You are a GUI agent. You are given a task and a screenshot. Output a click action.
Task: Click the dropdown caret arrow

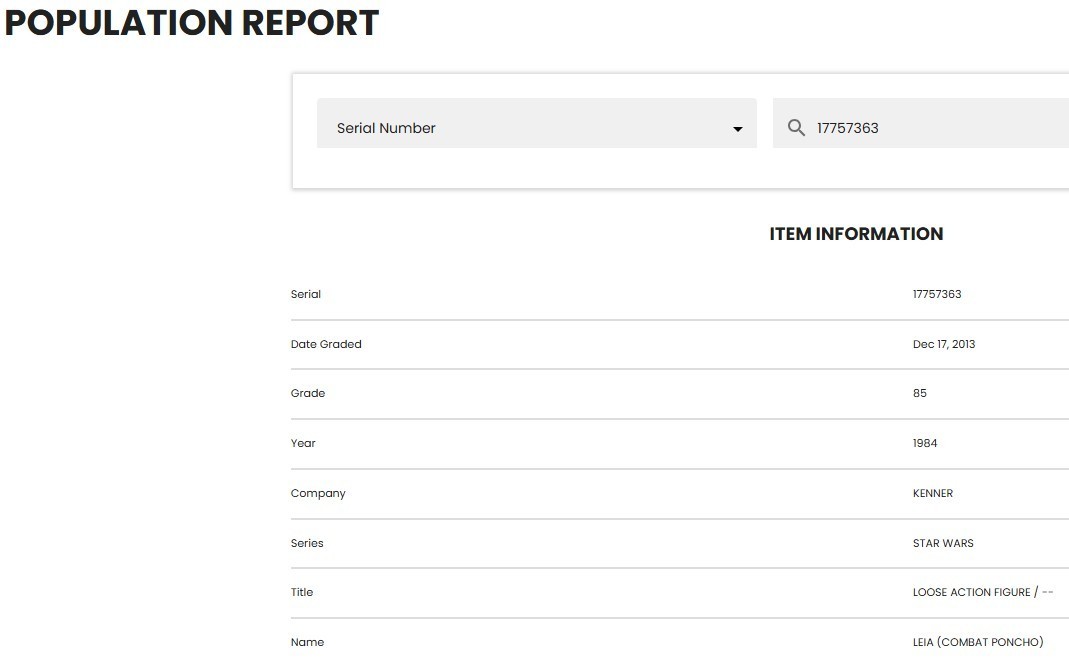[738, 129]
